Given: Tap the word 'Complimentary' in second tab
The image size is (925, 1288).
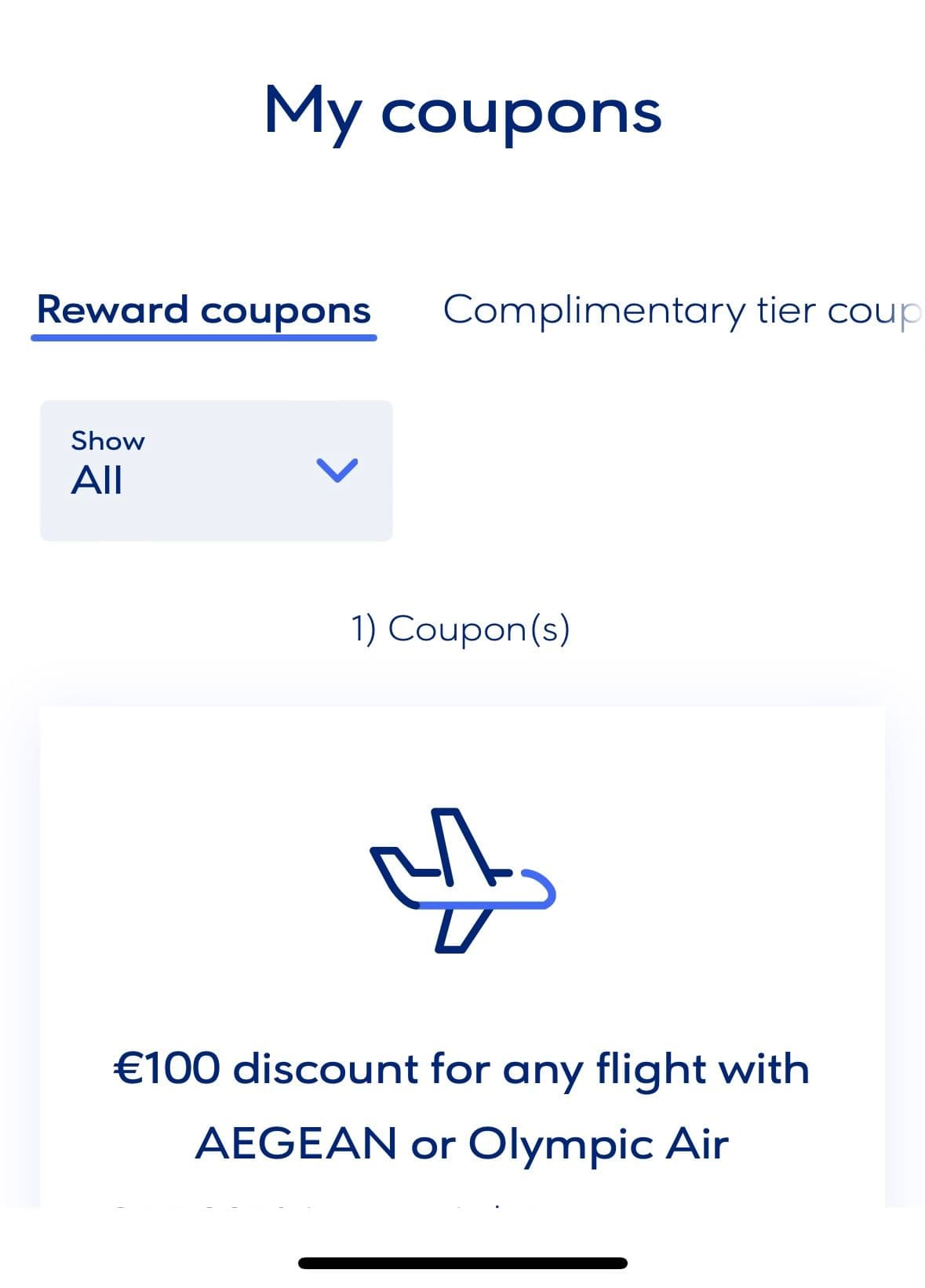Looking at the screenshot, I should tap(594, 310).
